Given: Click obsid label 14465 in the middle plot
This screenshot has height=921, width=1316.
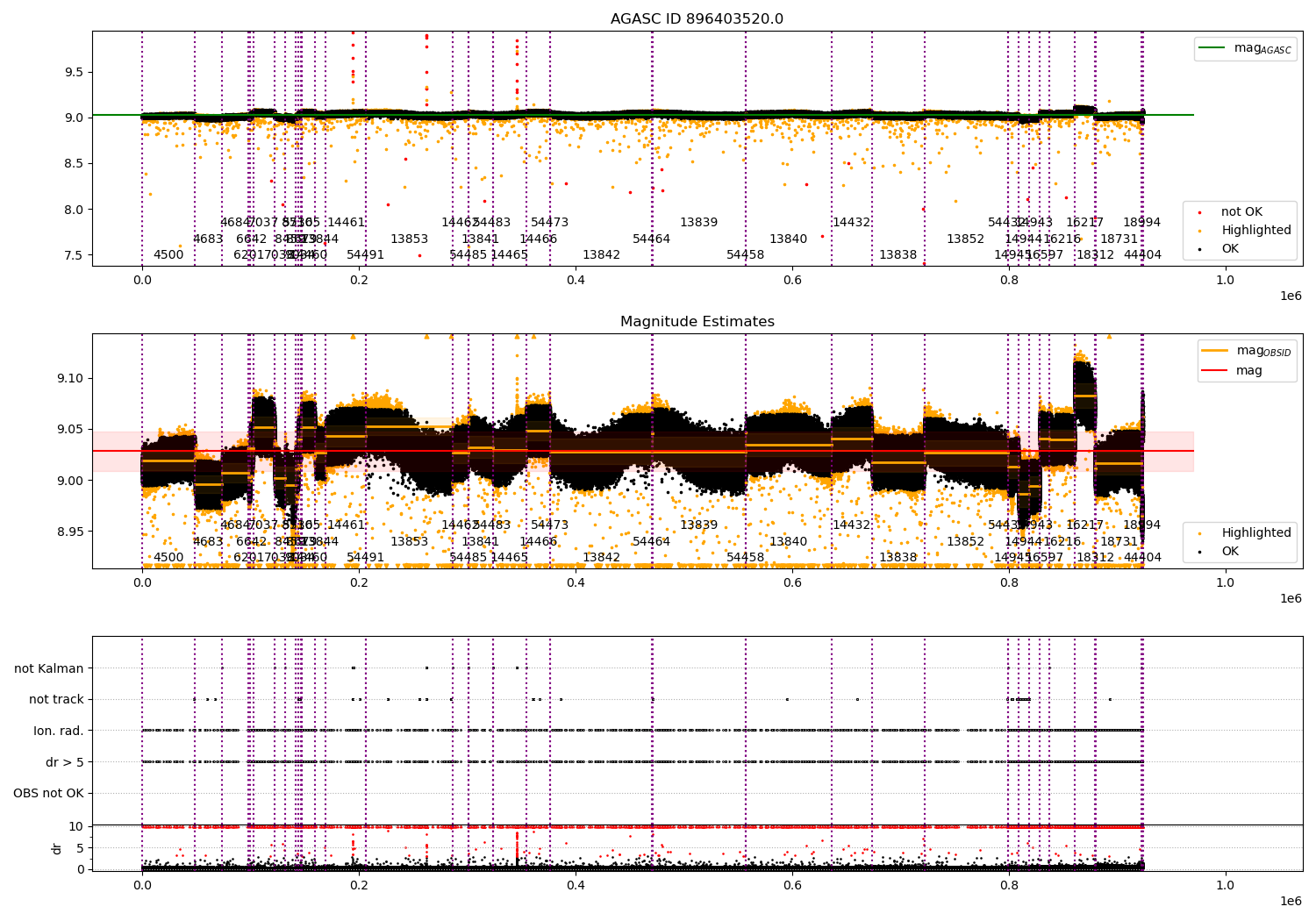Looking at the screenshot, I should pyautogui.click(x=510, y=558).
